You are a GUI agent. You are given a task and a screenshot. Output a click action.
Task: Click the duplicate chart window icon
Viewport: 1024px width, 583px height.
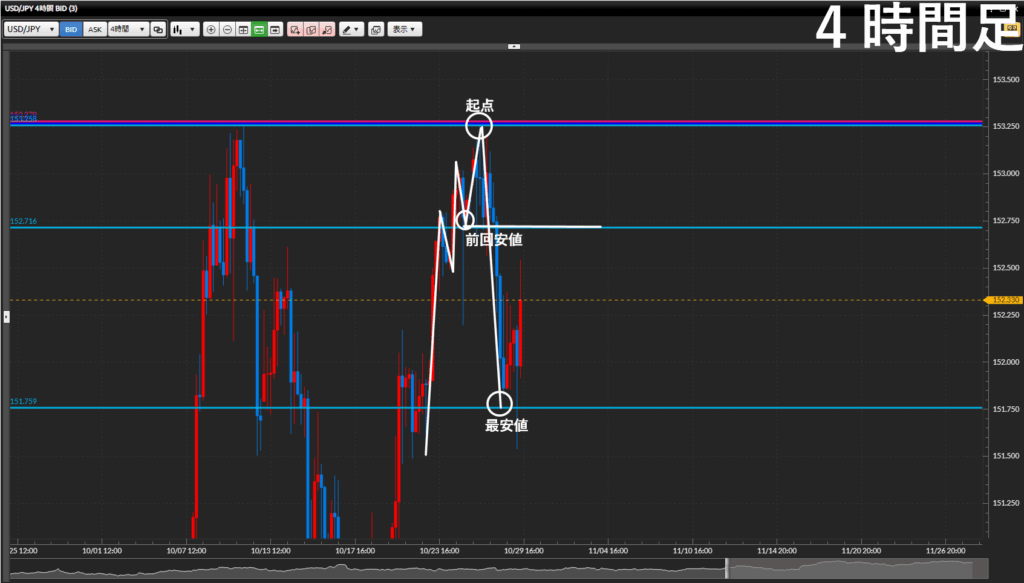158,30
